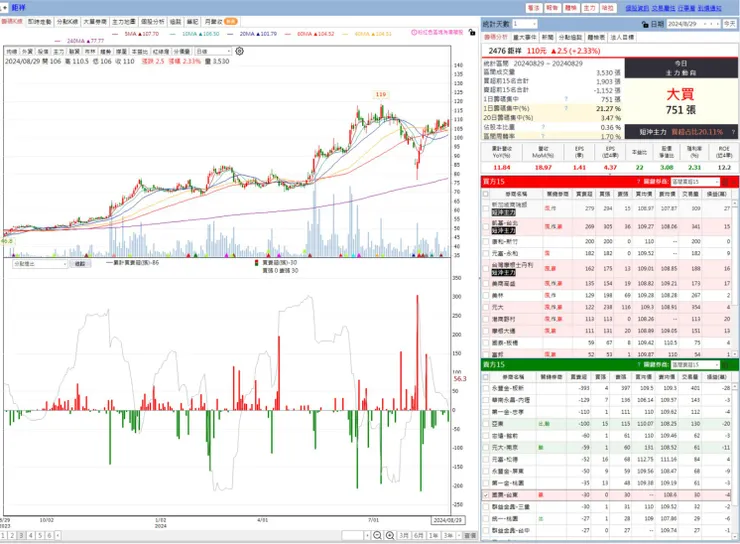Set chart range to 6月
740x544 pixels.
tap(419, 536)
